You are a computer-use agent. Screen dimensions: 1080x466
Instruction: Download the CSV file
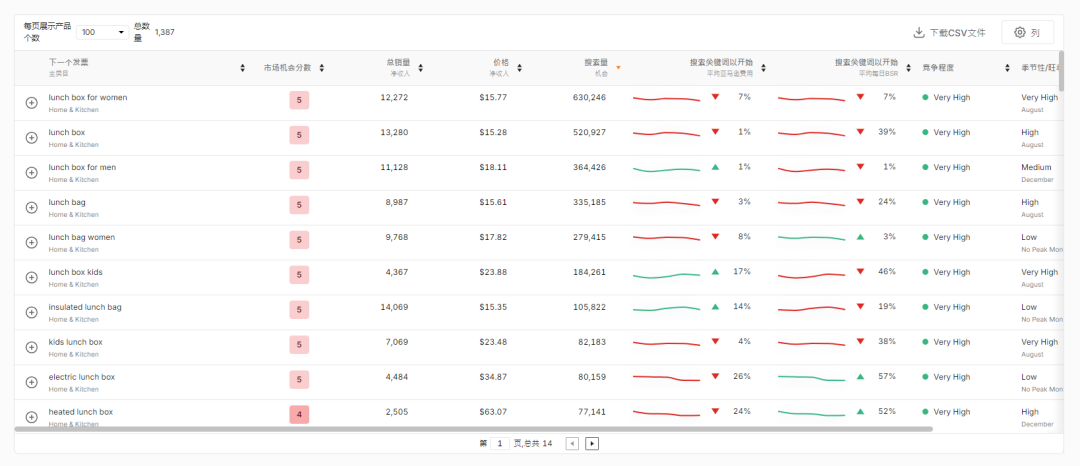coord(949,33)
